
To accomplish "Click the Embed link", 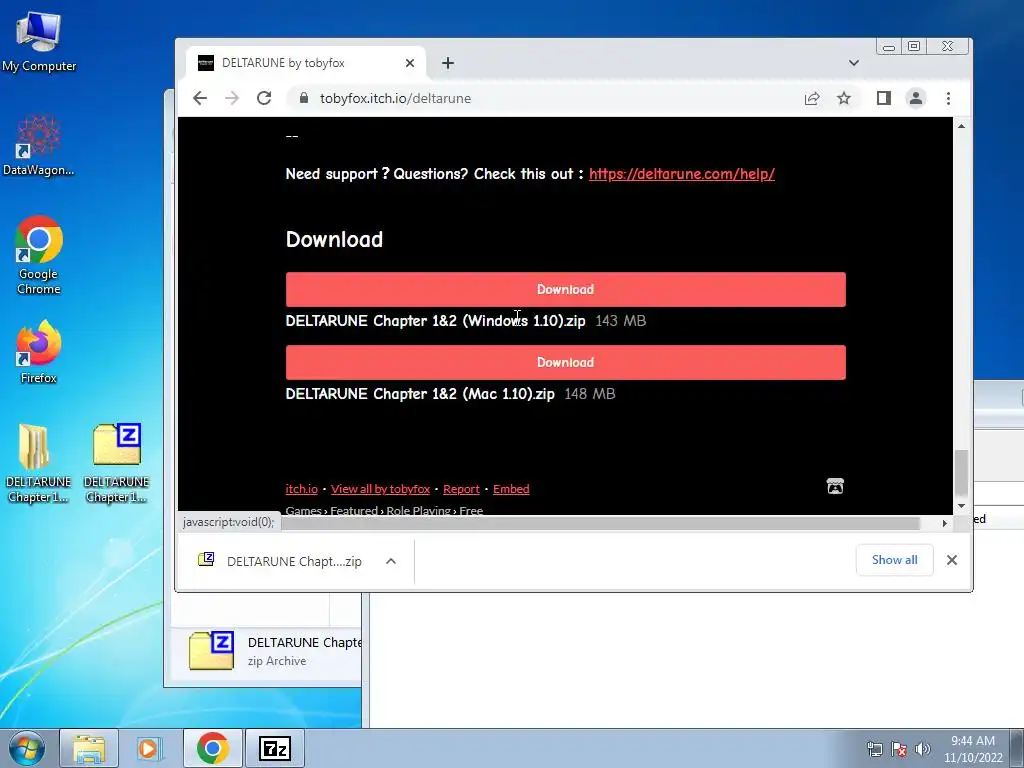I will click(511, 489).
